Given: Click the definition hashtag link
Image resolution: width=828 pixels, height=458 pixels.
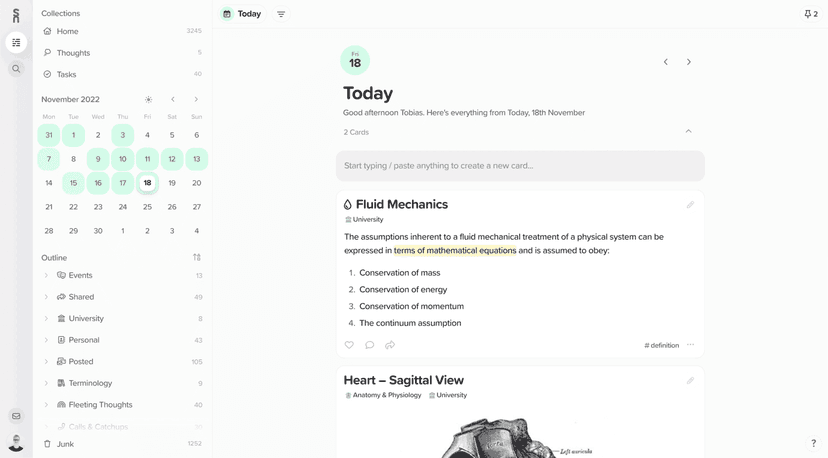Looking at the screenshot, I should 661,345.
